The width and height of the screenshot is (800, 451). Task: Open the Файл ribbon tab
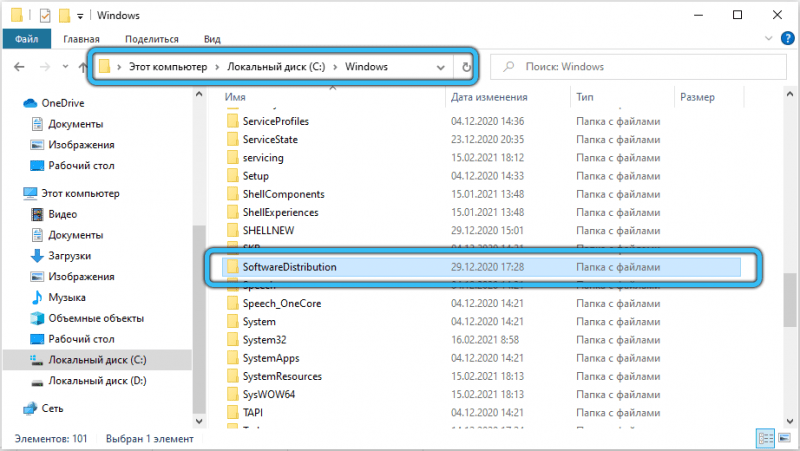pyautogui.click(x=27, y=39)
